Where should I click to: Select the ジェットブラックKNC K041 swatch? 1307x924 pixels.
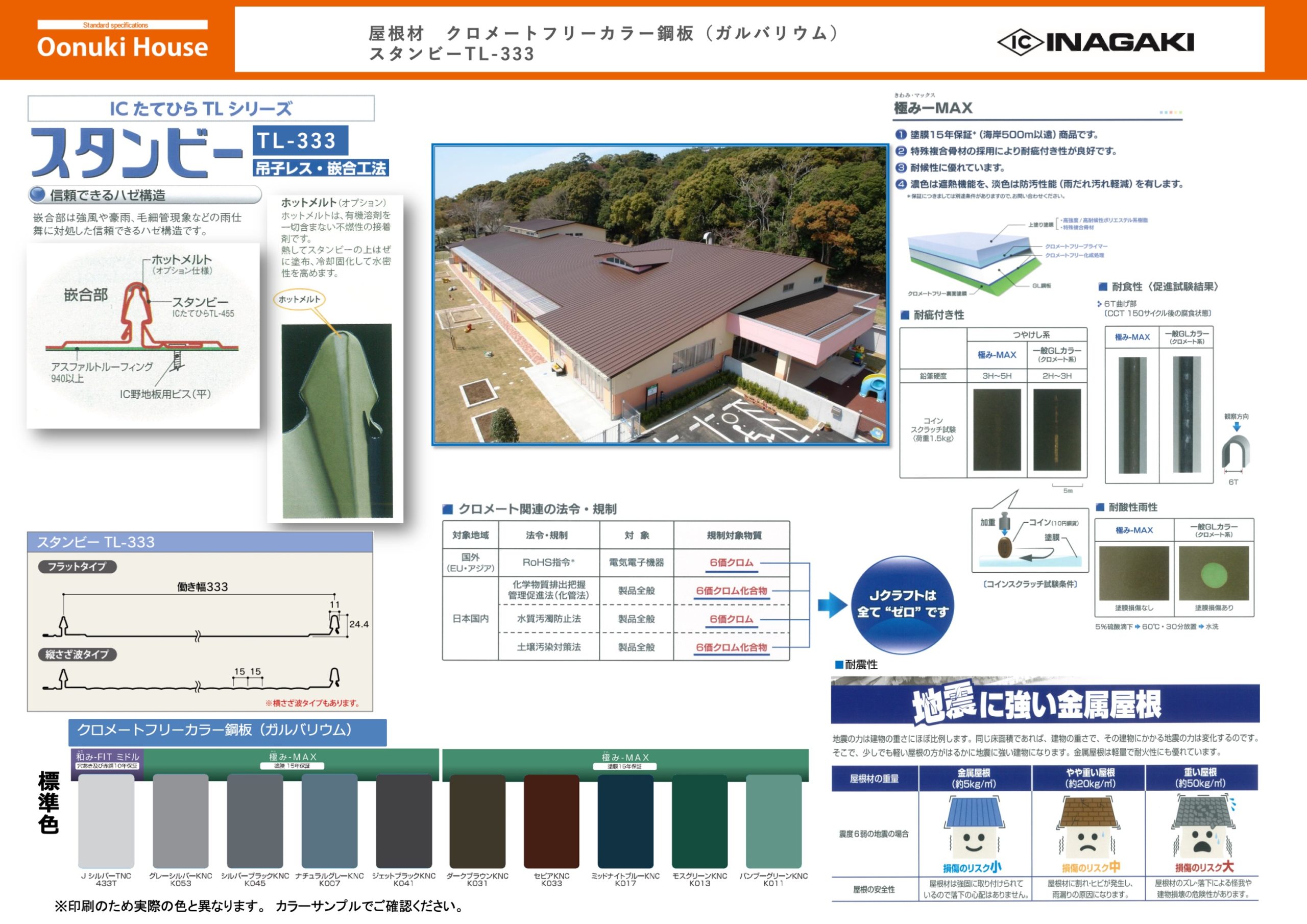(404, 820)
